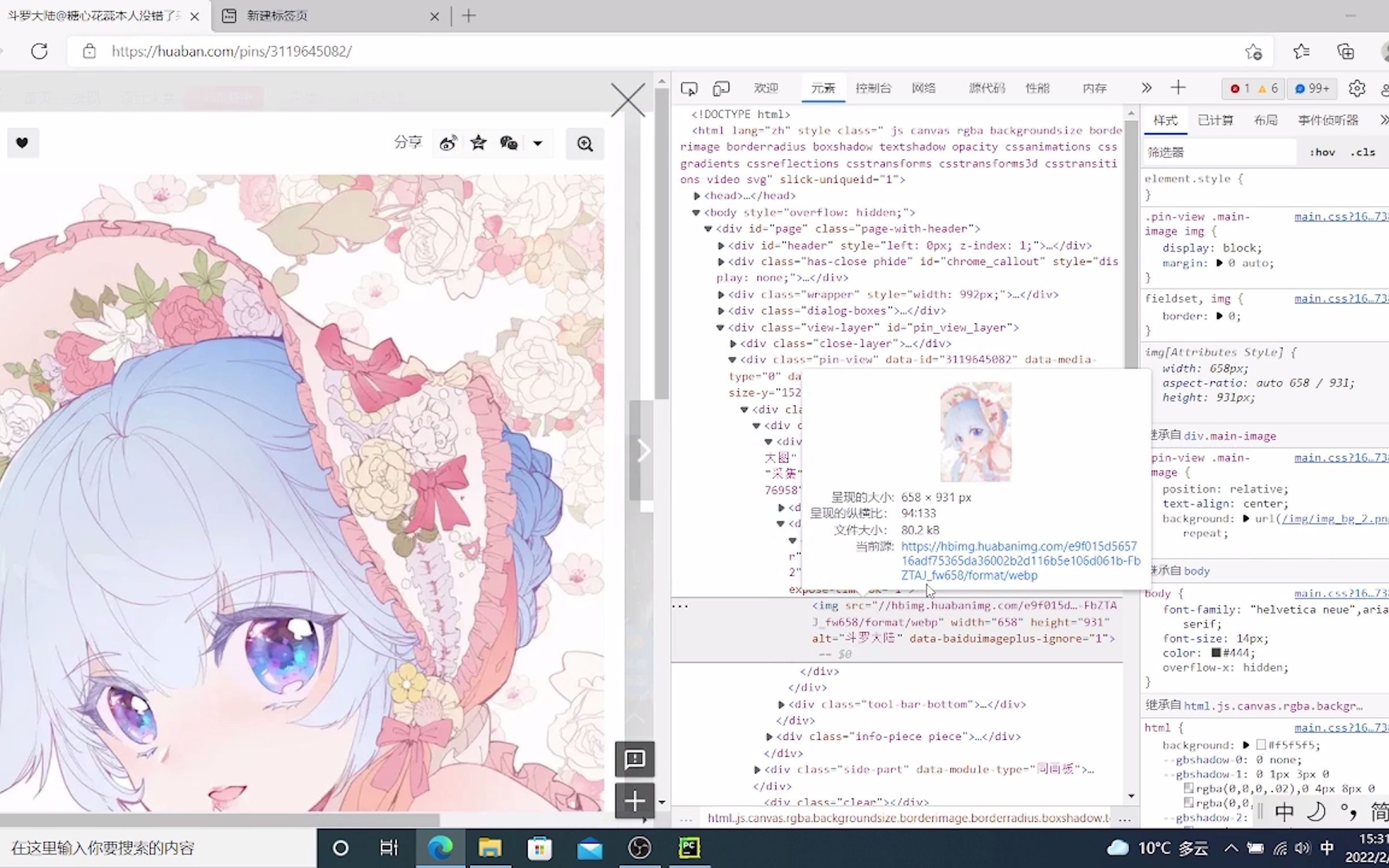Switch to the 内存 tab

(x=1095, y=89)
